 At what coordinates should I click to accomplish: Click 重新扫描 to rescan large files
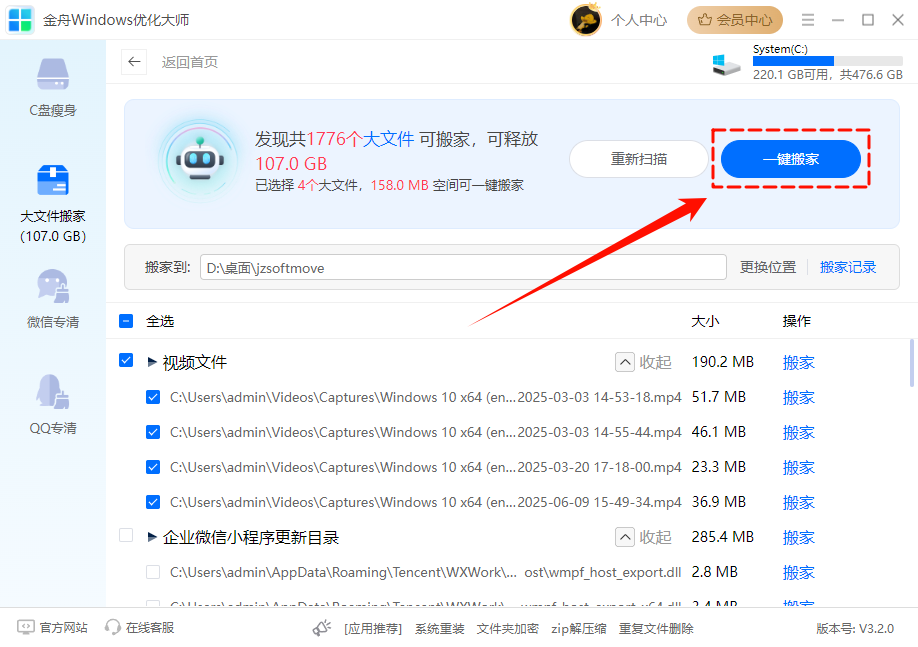pyautogui.click(x=638, y=158)
